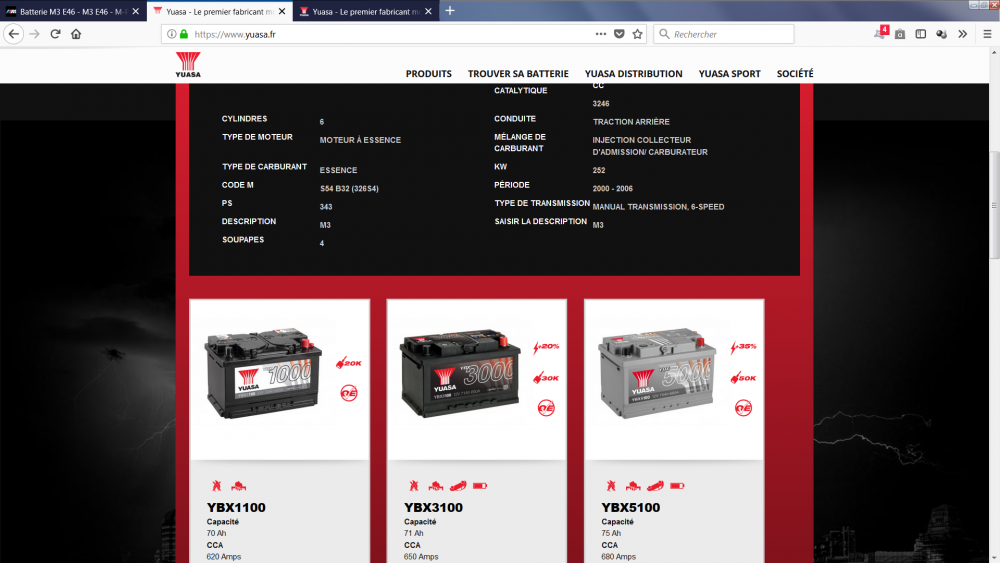1000x563 pixels.
Task: Toggle the sidebar view icon
Action: click(x=920, y=34)
